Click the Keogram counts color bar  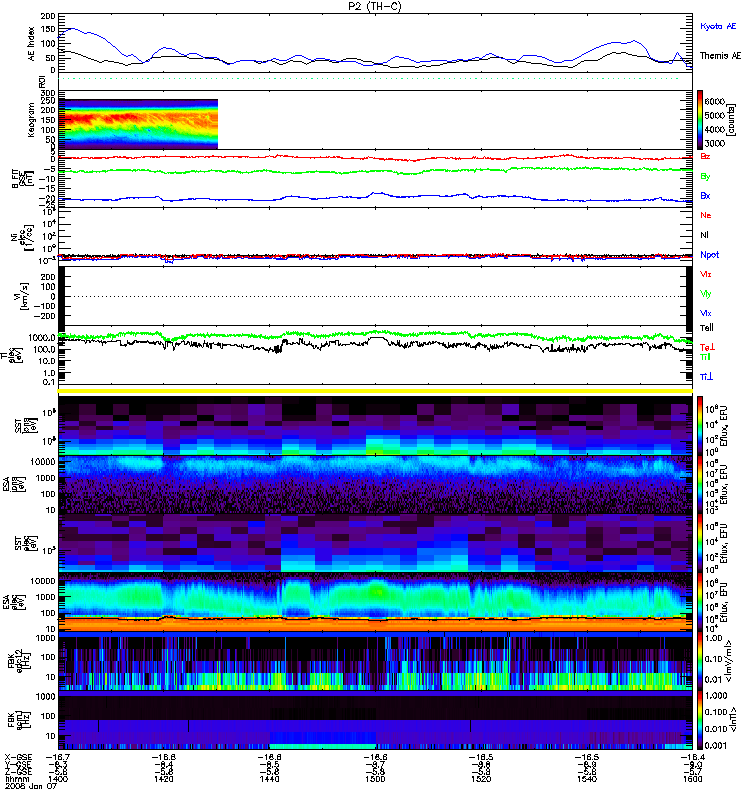[700, 120]
